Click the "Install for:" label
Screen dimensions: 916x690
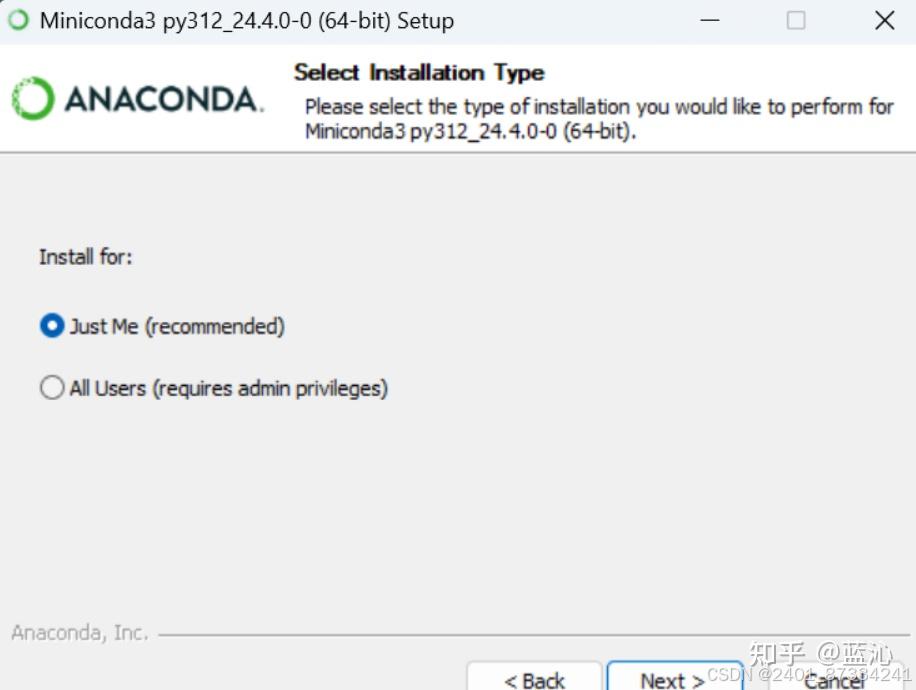(86, 257)
